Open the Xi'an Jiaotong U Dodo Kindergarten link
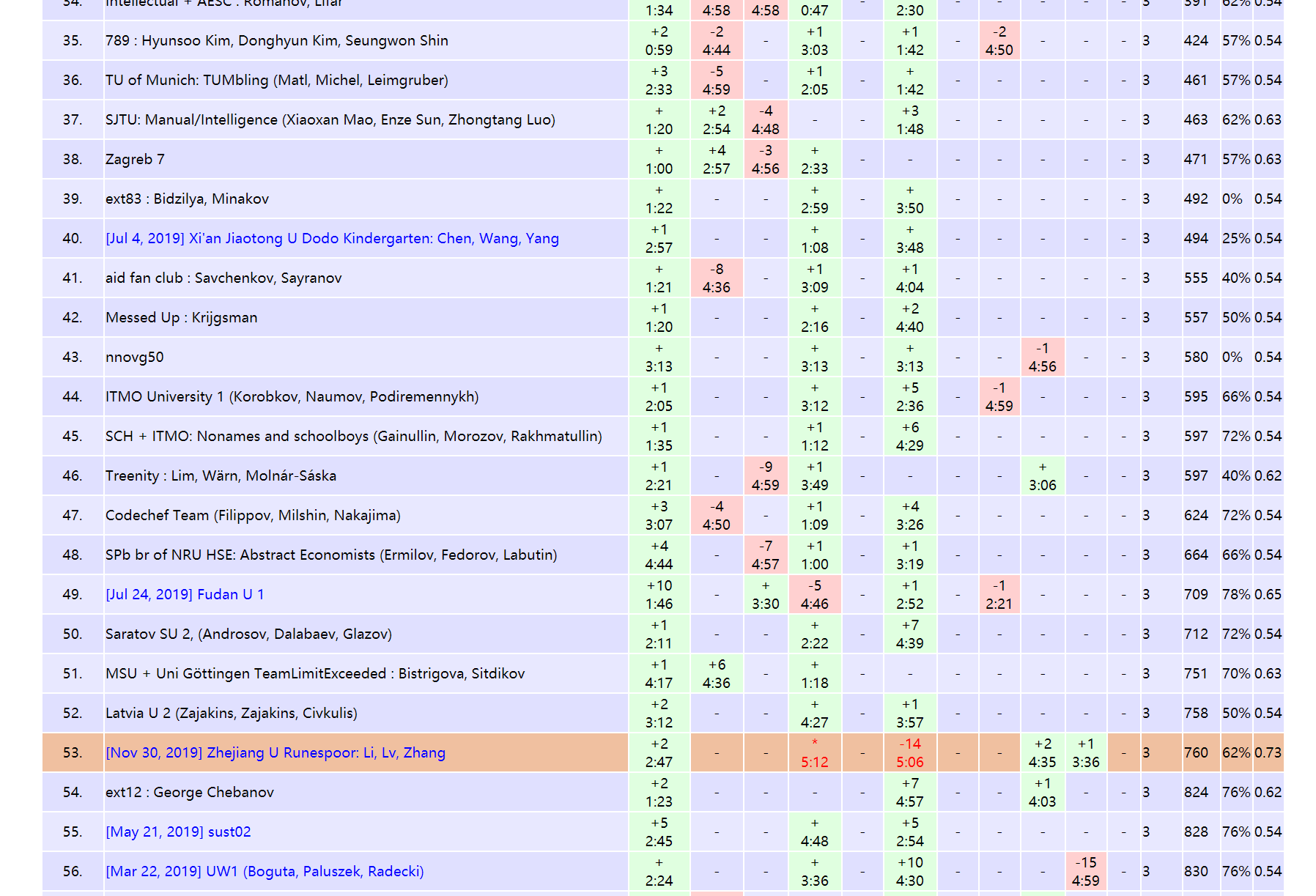Viewport: 1316px width, 896px height. (x=332, y=239)
